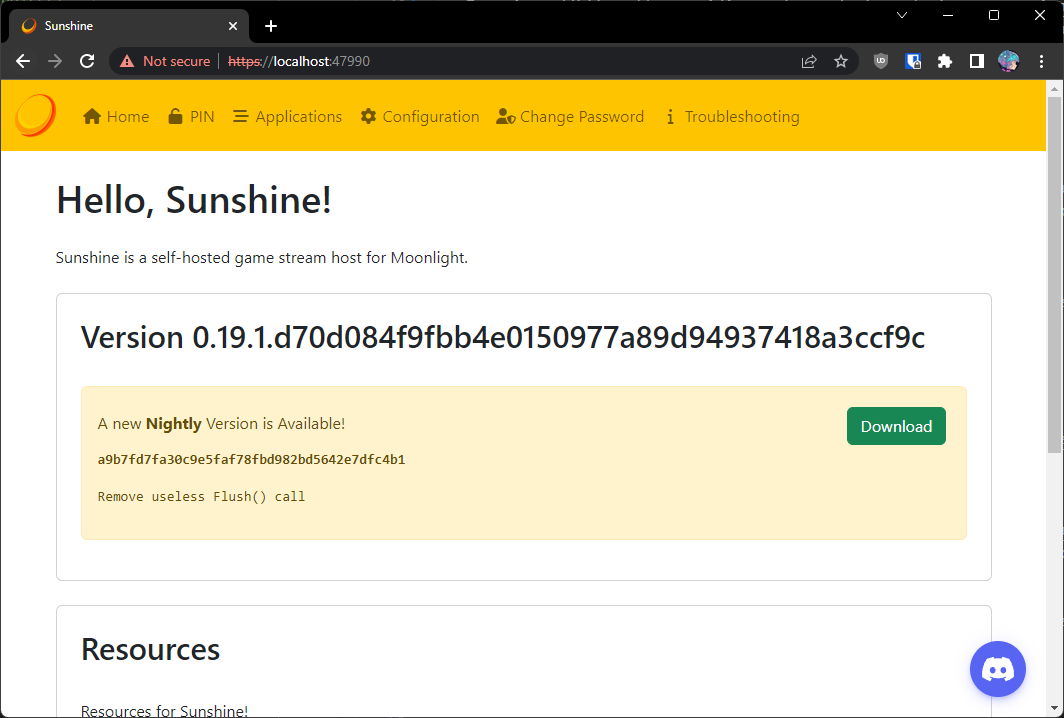Open the Extensions puzzle menu
Screen dimensions: 1064x718
point(945,61)
